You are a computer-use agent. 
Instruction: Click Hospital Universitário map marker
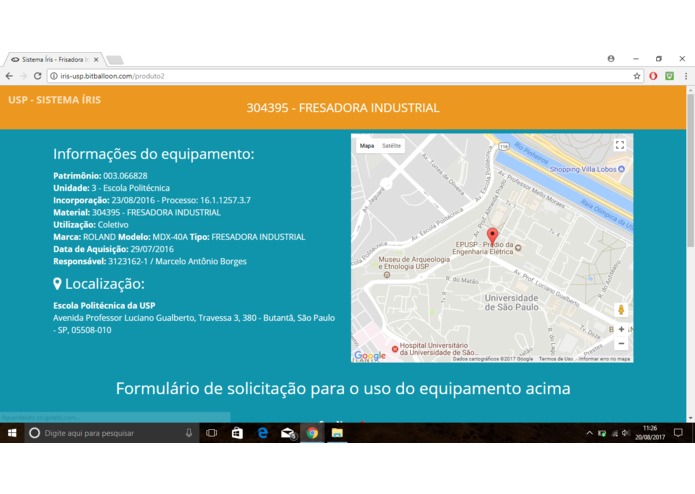coord(394,349)
